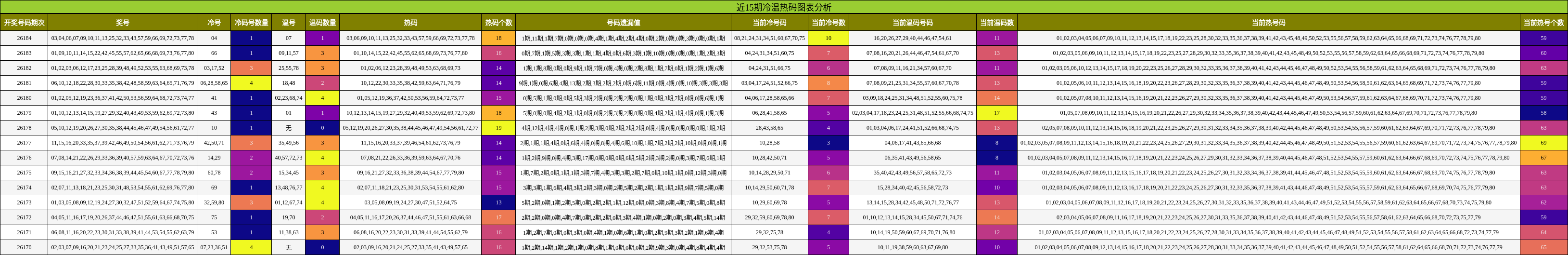Select 热码 cell 03,05,08,09,19,24,27,30,47,51,52,64,75
Image resolution: width=1568 pixels, height=255 pixels.
[411, 202]
